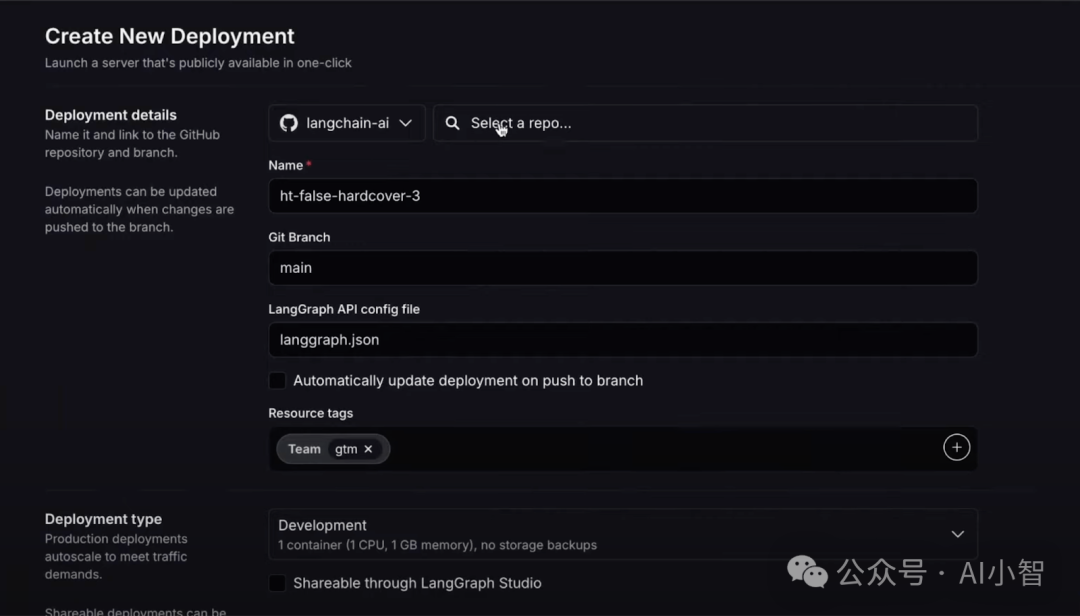Remove the gtm Team tag with its X
The width and height of the screenshot is (1080, 616).
tap(368, 449)
